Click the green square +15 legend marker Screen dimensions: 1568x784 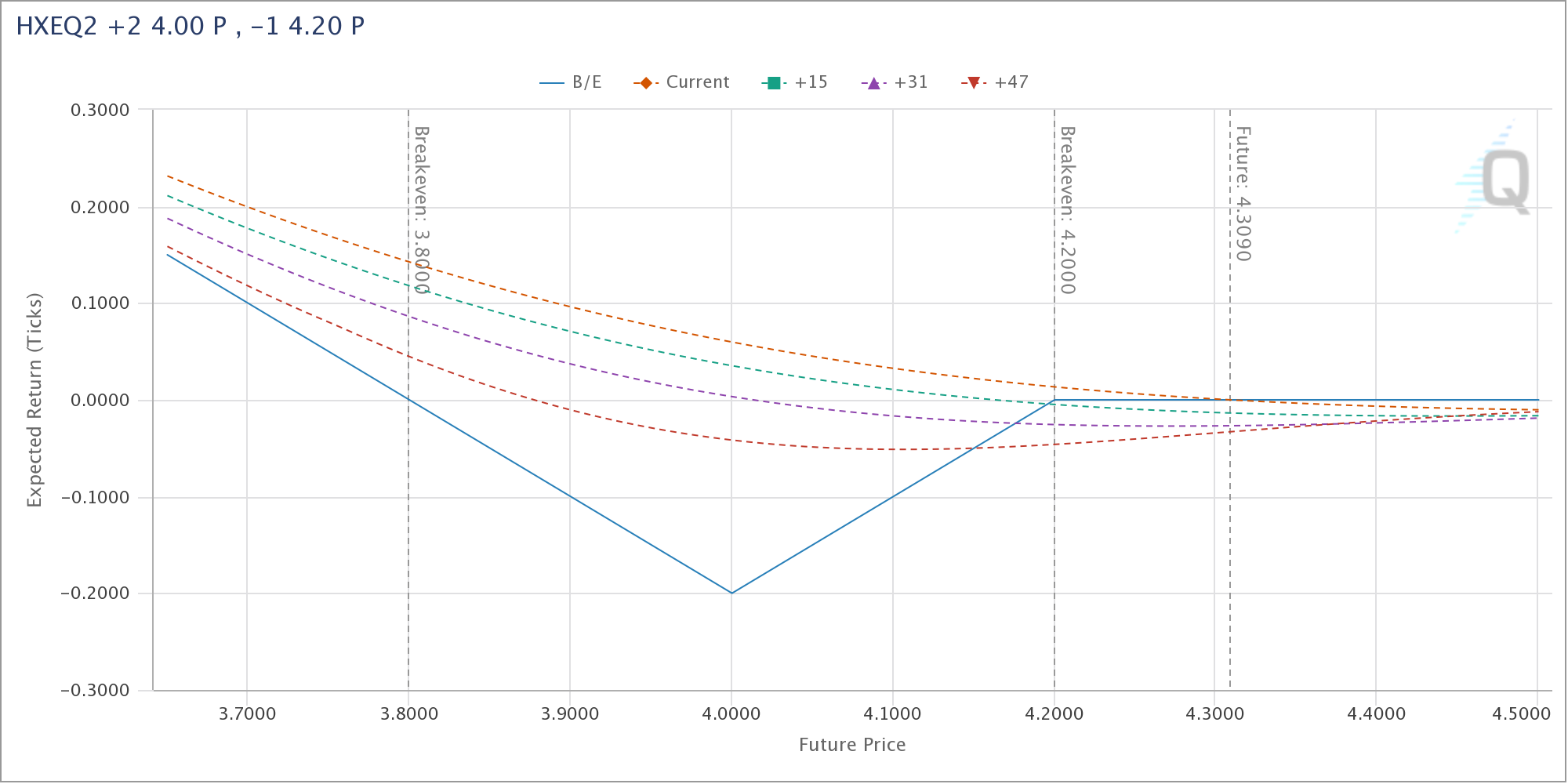point(774,83)
